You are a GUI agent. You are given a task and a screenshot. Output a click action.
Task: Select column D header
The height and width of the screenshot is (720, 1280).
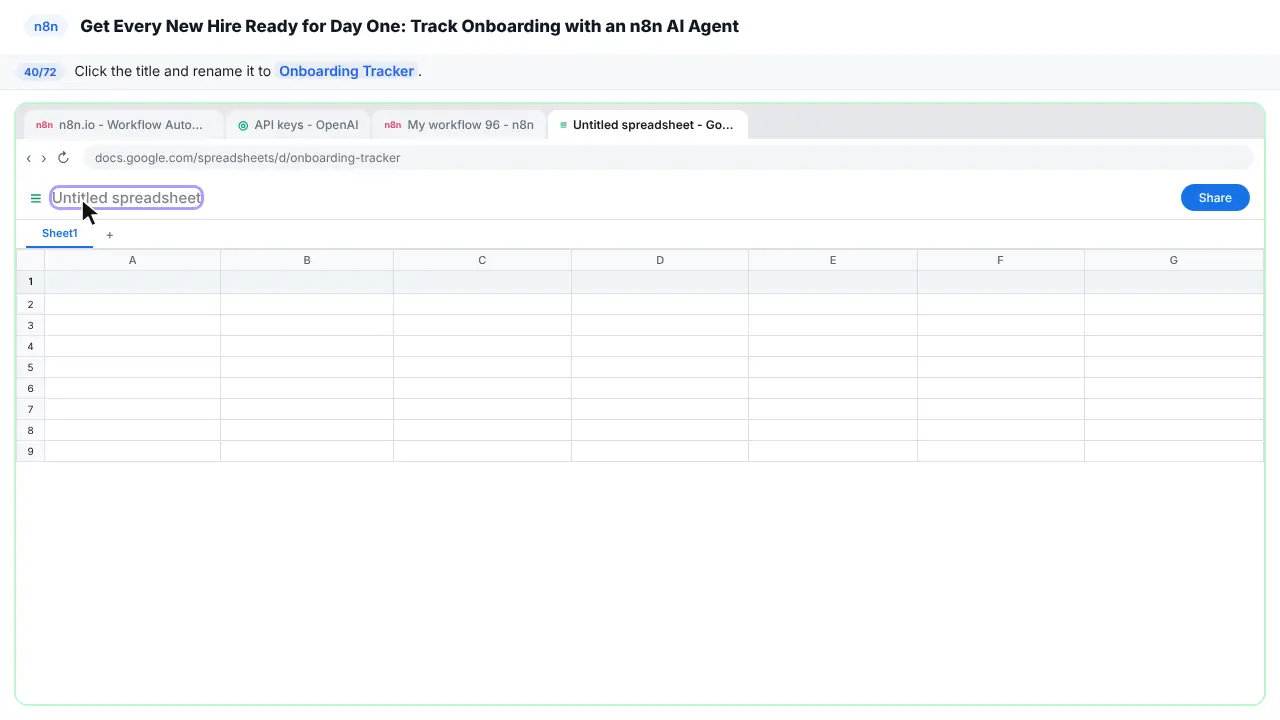(x=660, y=260)
